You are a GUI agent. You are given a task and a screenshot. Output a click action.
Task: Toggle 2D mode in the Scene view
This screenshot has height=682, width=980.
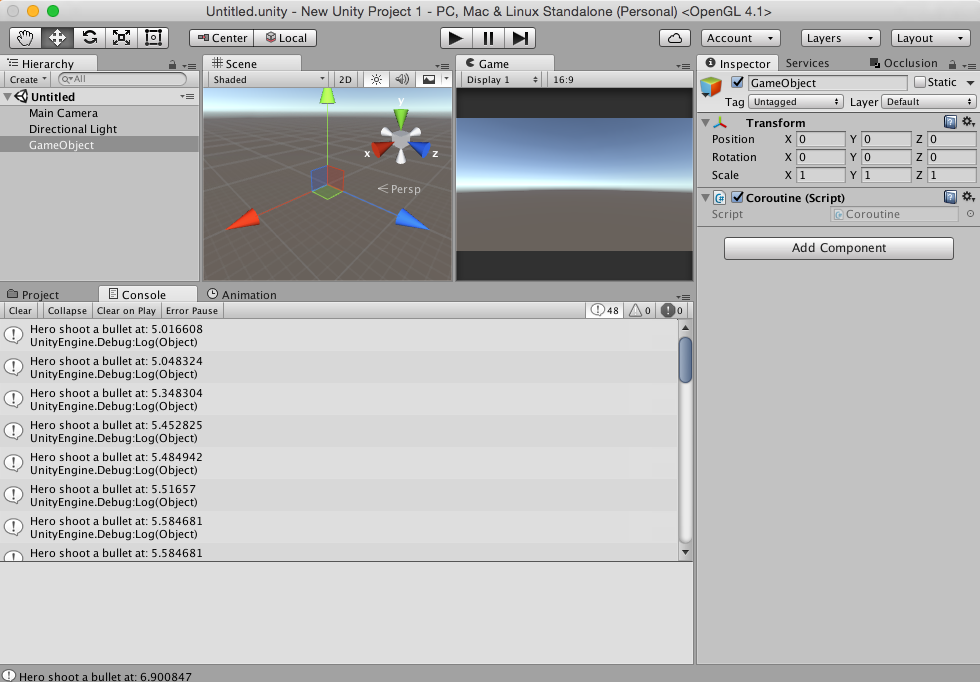tap(345, 78)
